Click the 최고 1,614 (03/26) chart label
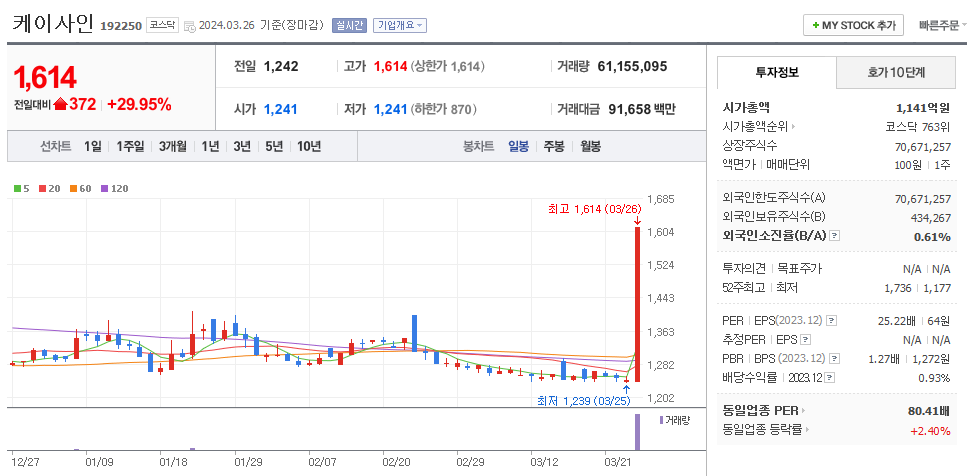 pos(594,209)
